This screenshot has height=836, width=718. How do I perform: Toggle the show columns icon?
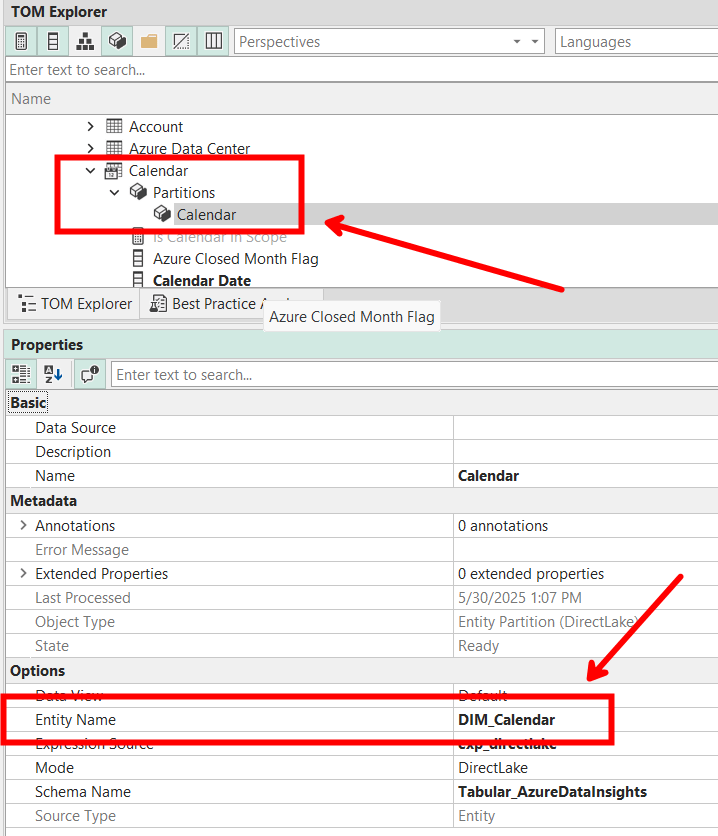[53, 42]
